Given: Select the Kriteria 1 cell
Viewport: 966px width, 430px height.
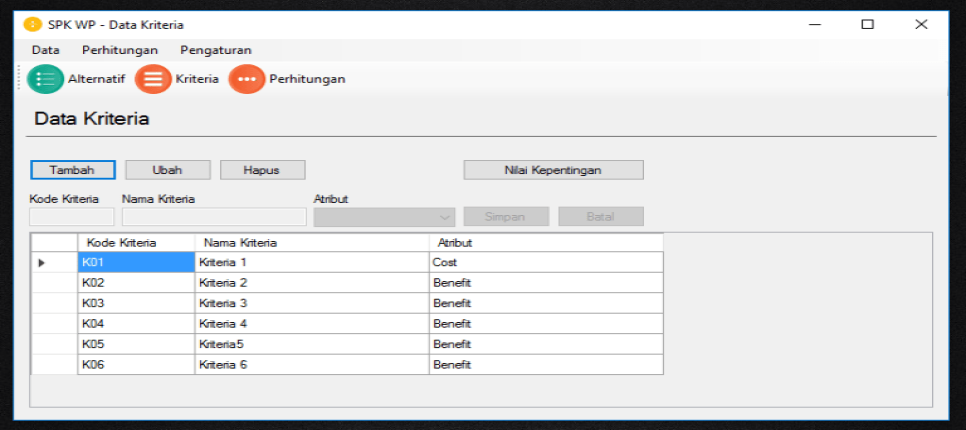Looking at the screenshot, I should click(312, 262).
